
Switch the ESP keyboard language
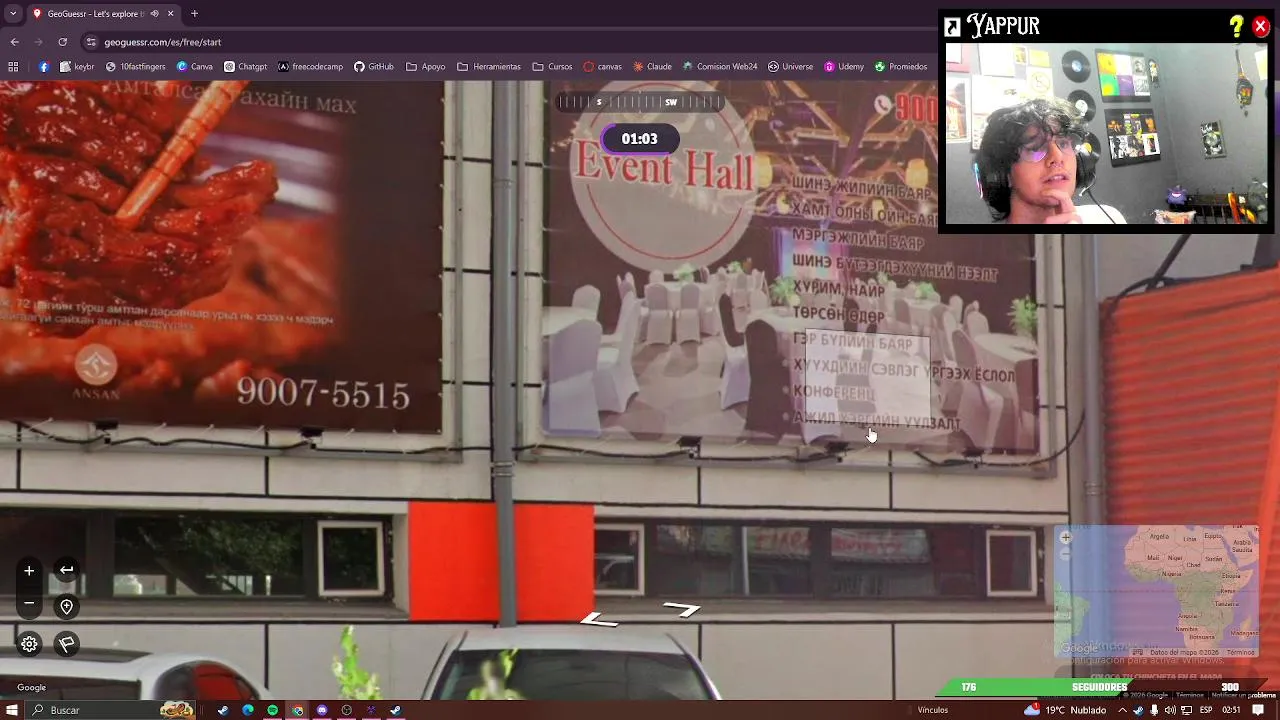1206,710
